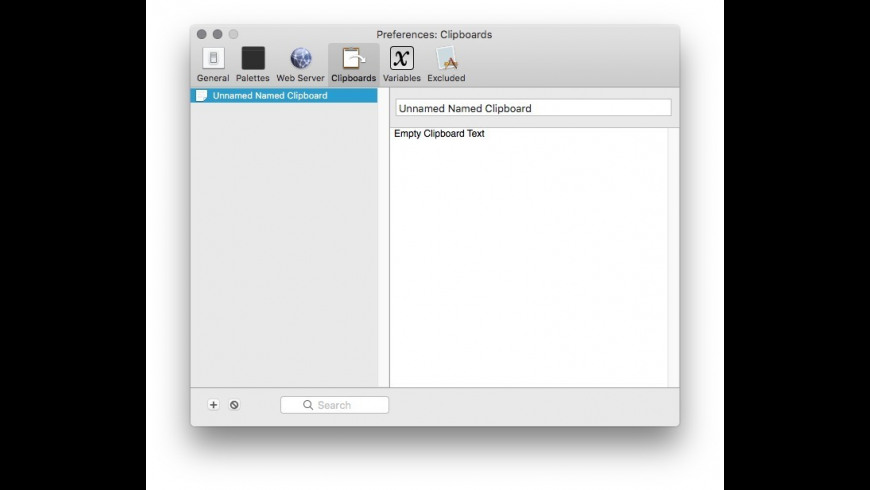The image size is (870, 490).
Task: Click the magnifier icon in Search field
Action: 308,405
